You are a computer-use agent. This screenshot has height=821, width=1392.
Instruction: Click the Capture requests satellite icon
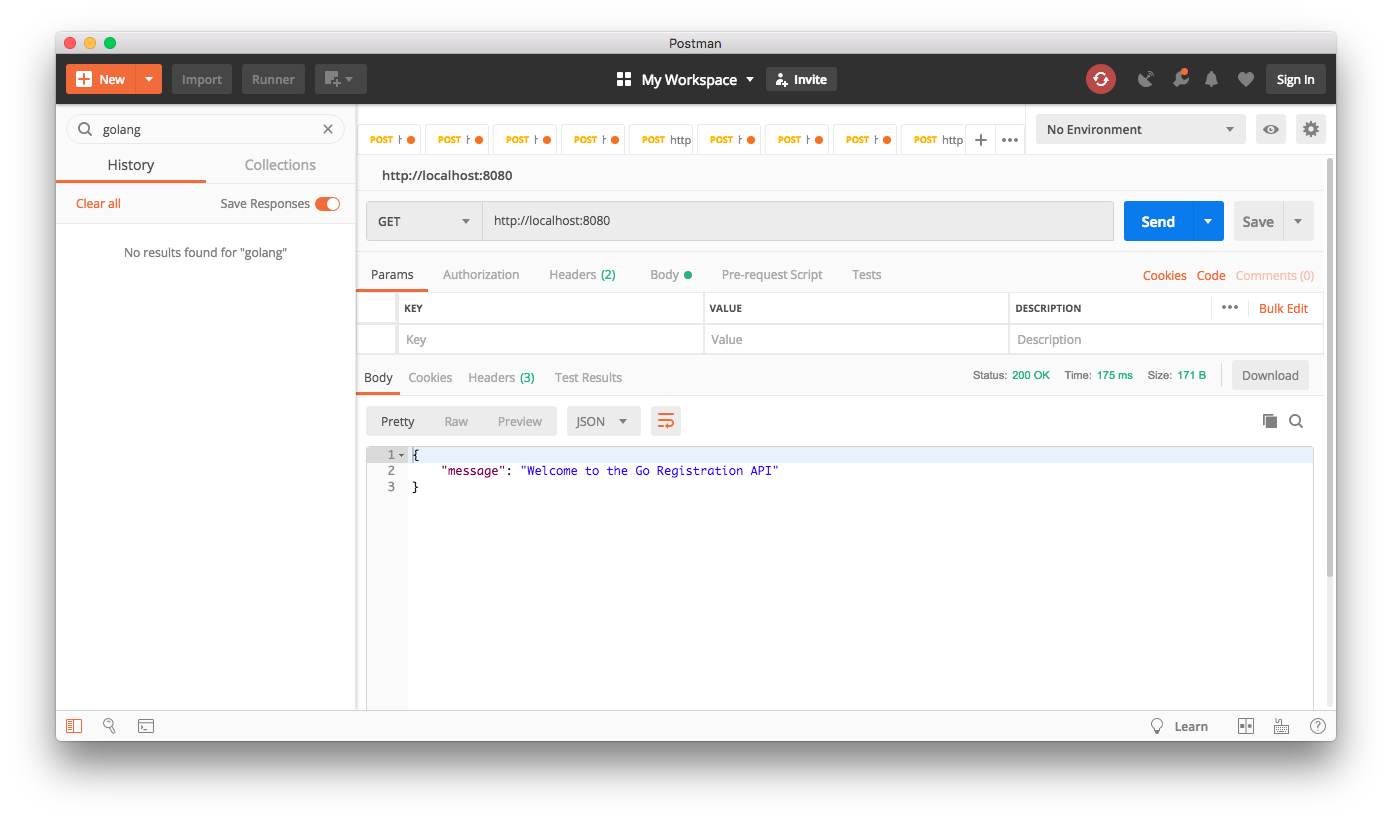click(1146, 78)
